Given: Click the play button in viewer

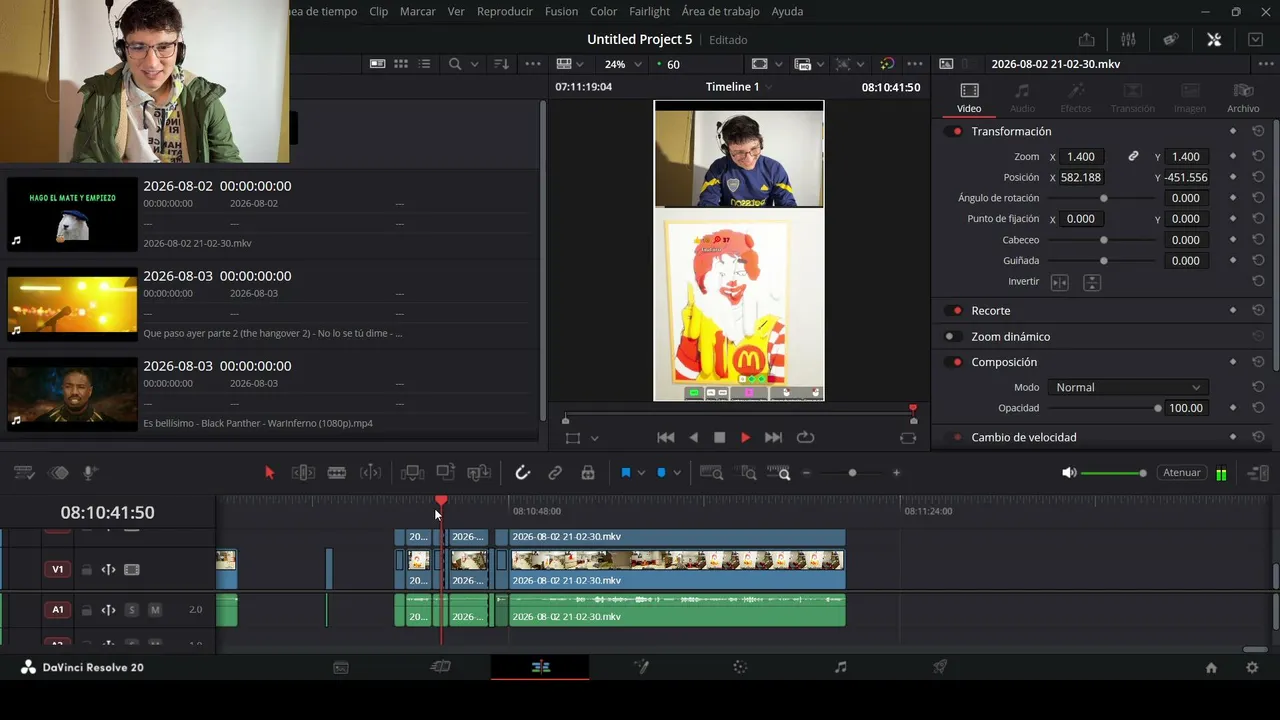Looking at the screenshot, I should (x=745, y=438).
